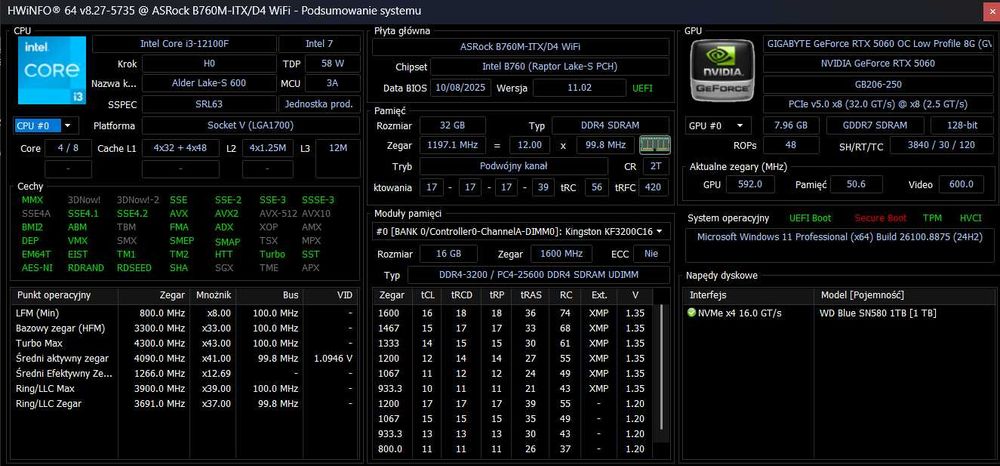Click the Socket V (LGA1700) platform field
This screenshot has width=1000, height=466.
(x=250, y=126)
